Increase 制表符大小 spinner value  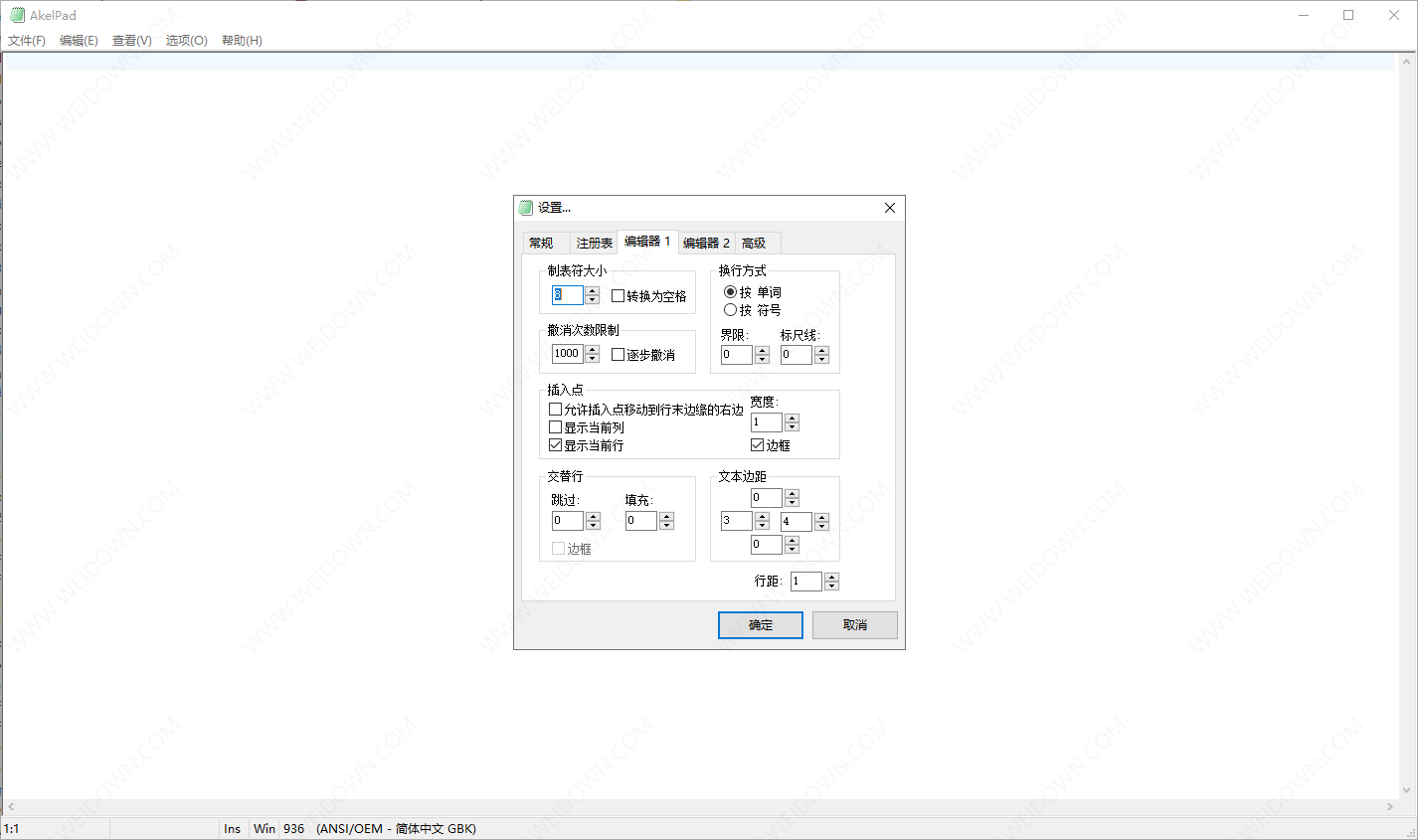[593, 290]
